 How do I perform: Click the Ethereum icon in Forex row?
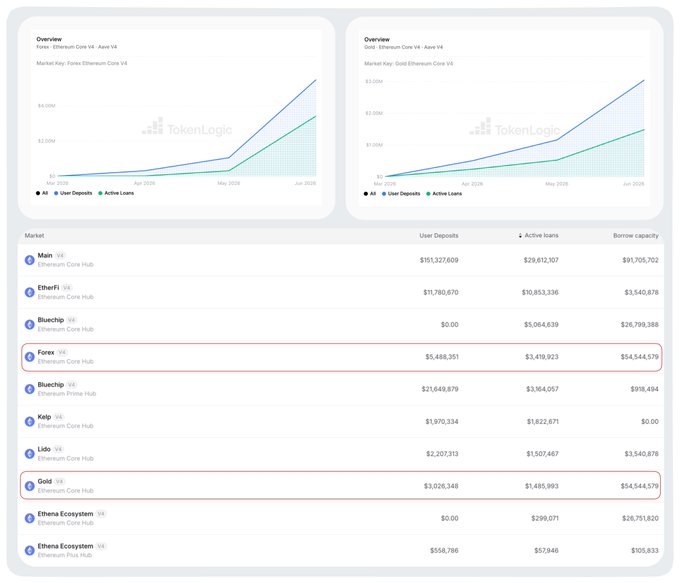[x=29, y=357]
